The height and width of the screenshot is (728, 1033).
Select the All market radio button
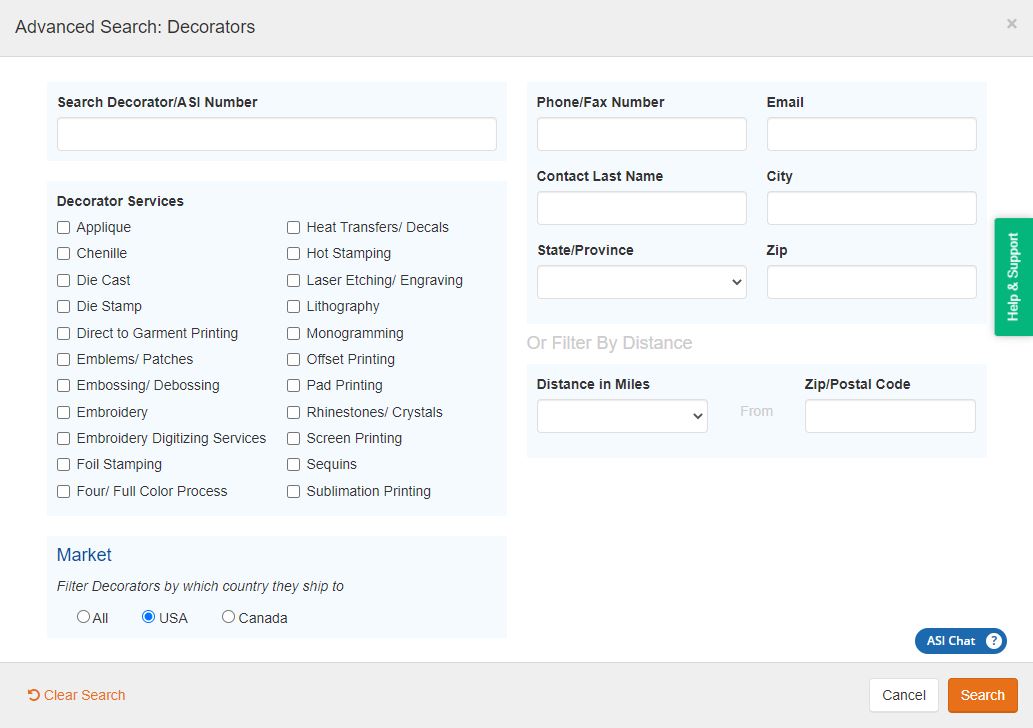click(83, 617)
